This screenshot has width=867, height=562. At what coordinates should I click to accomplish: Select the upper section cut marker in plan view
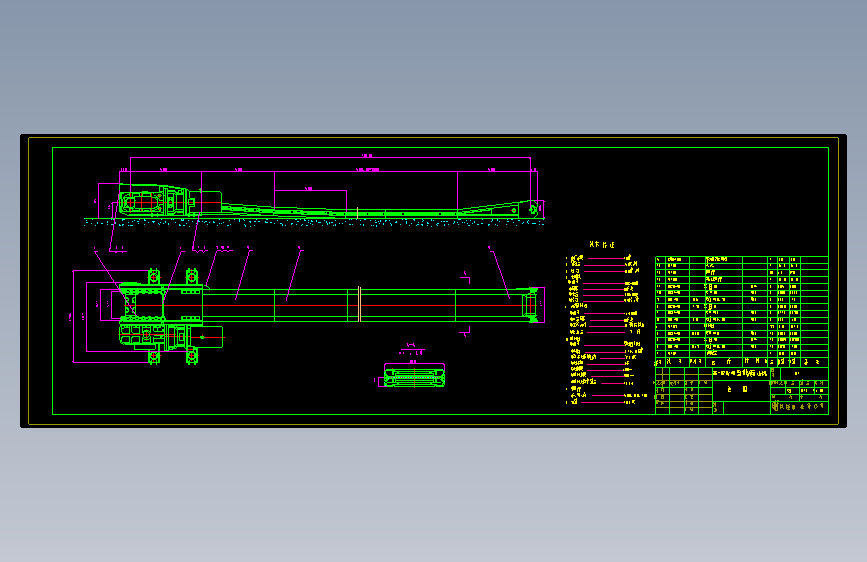466,278
